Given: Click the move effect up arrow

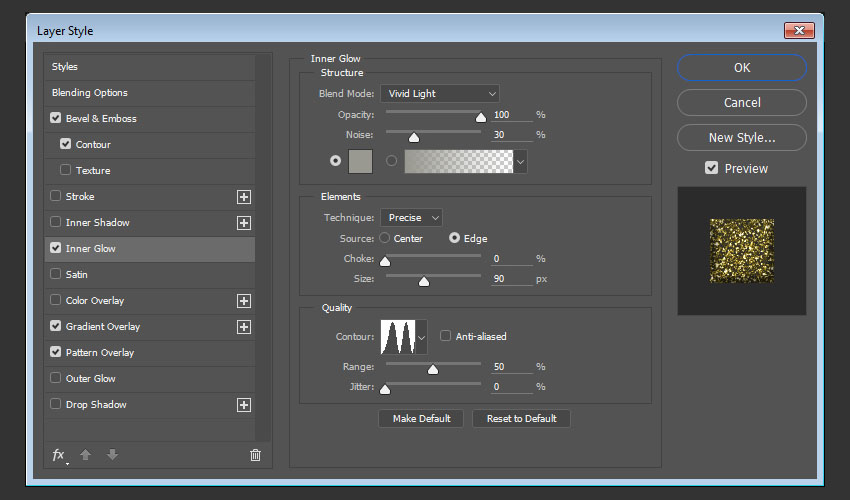Looking at the screenshot, I should (x=86, y=455).
